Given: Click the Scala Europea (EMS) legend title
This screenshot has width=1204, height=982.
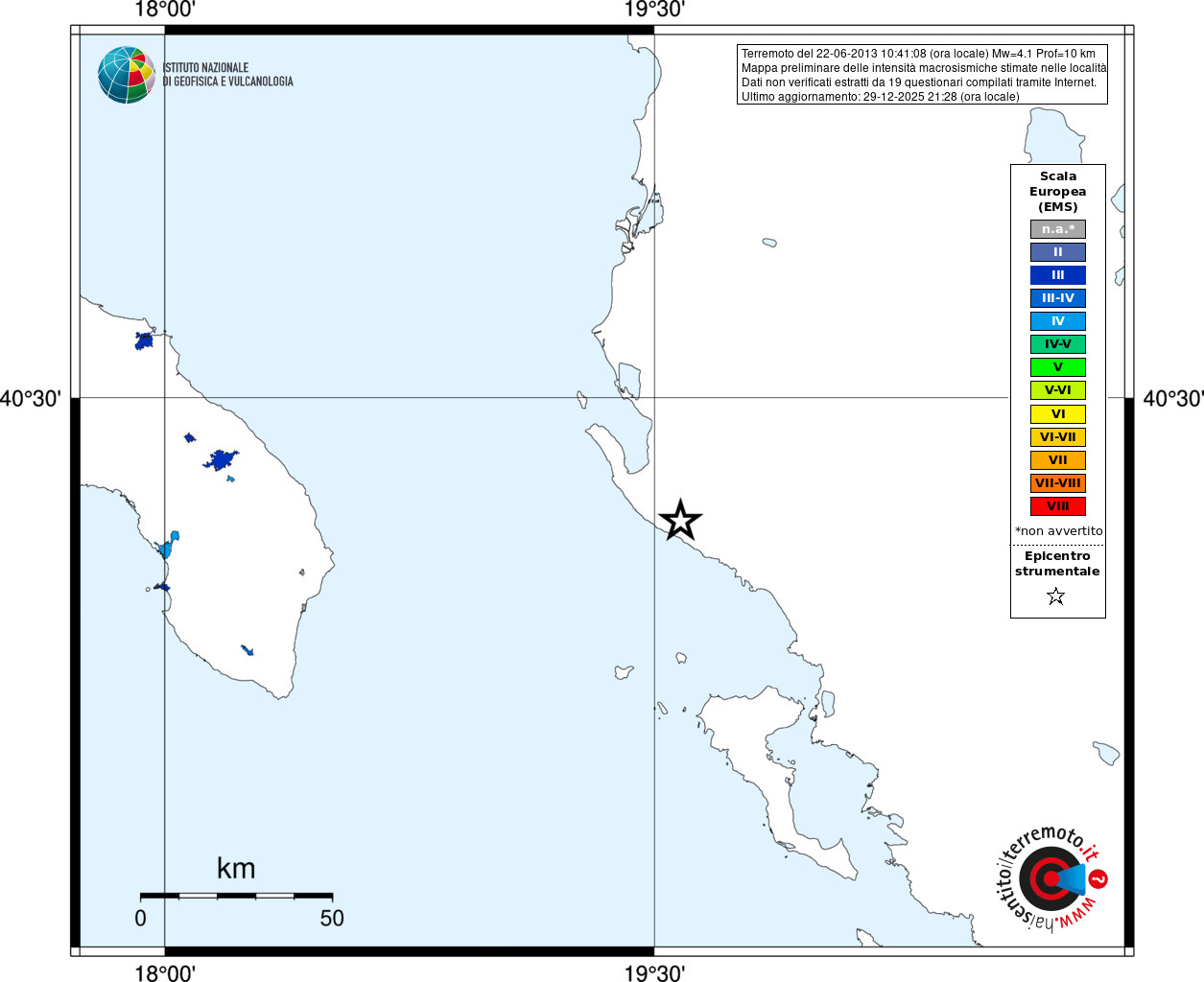Looking at the screenshot, I should coord(1058,192).
